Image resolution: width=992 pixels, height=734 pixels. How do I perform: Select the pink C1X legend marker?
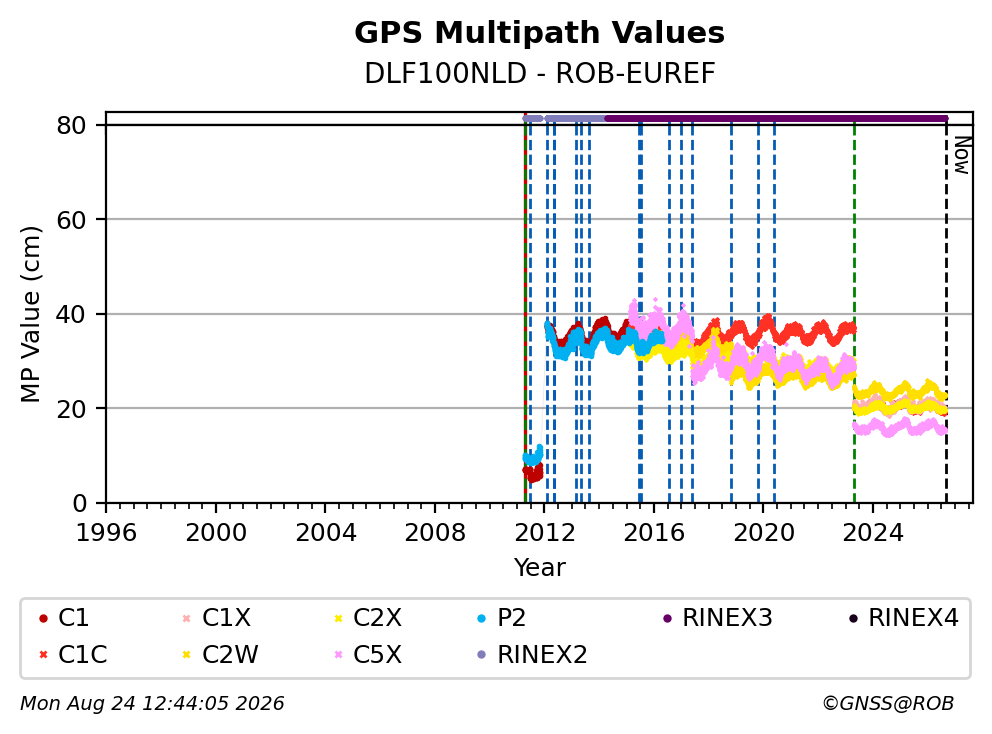tap(186, 618)
